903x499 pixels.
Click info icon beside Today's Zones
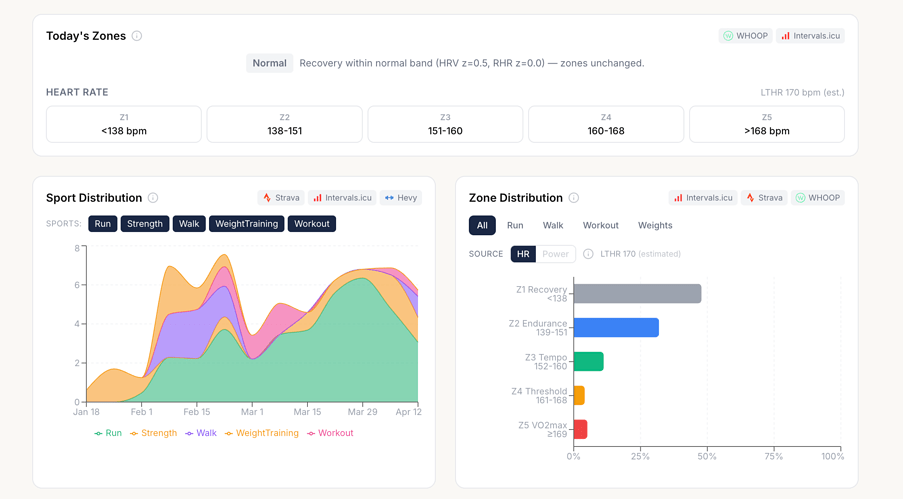pos(136,36)
